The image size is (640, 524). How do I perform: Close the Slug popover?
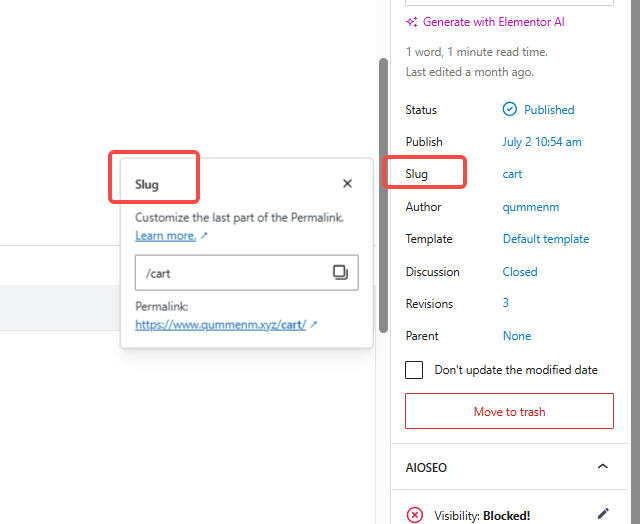[x=347, y=184]
